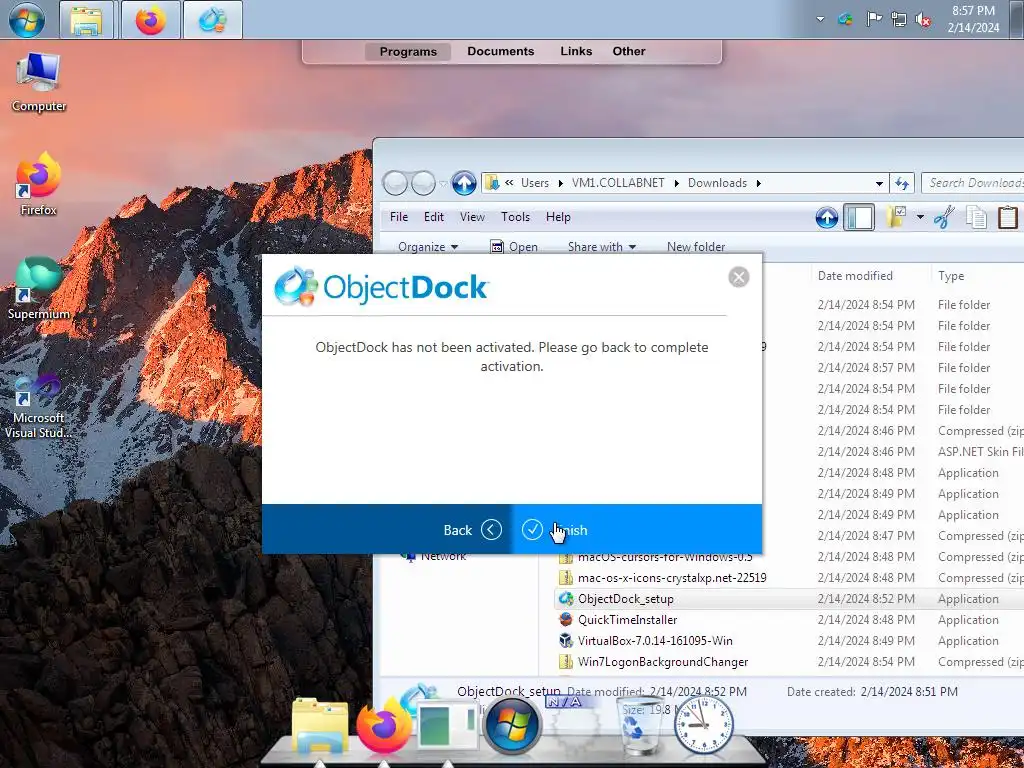1024x768 pixels.
Task: Open the File menu in Explorer
Action: pos(398,217)
